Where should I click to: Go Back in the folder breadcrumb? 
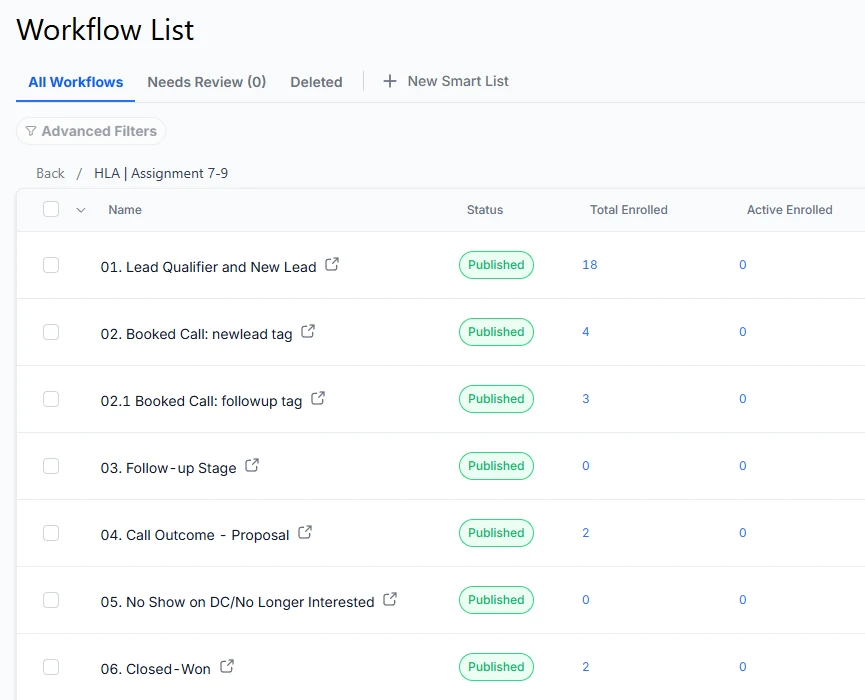tap(50, 173)
